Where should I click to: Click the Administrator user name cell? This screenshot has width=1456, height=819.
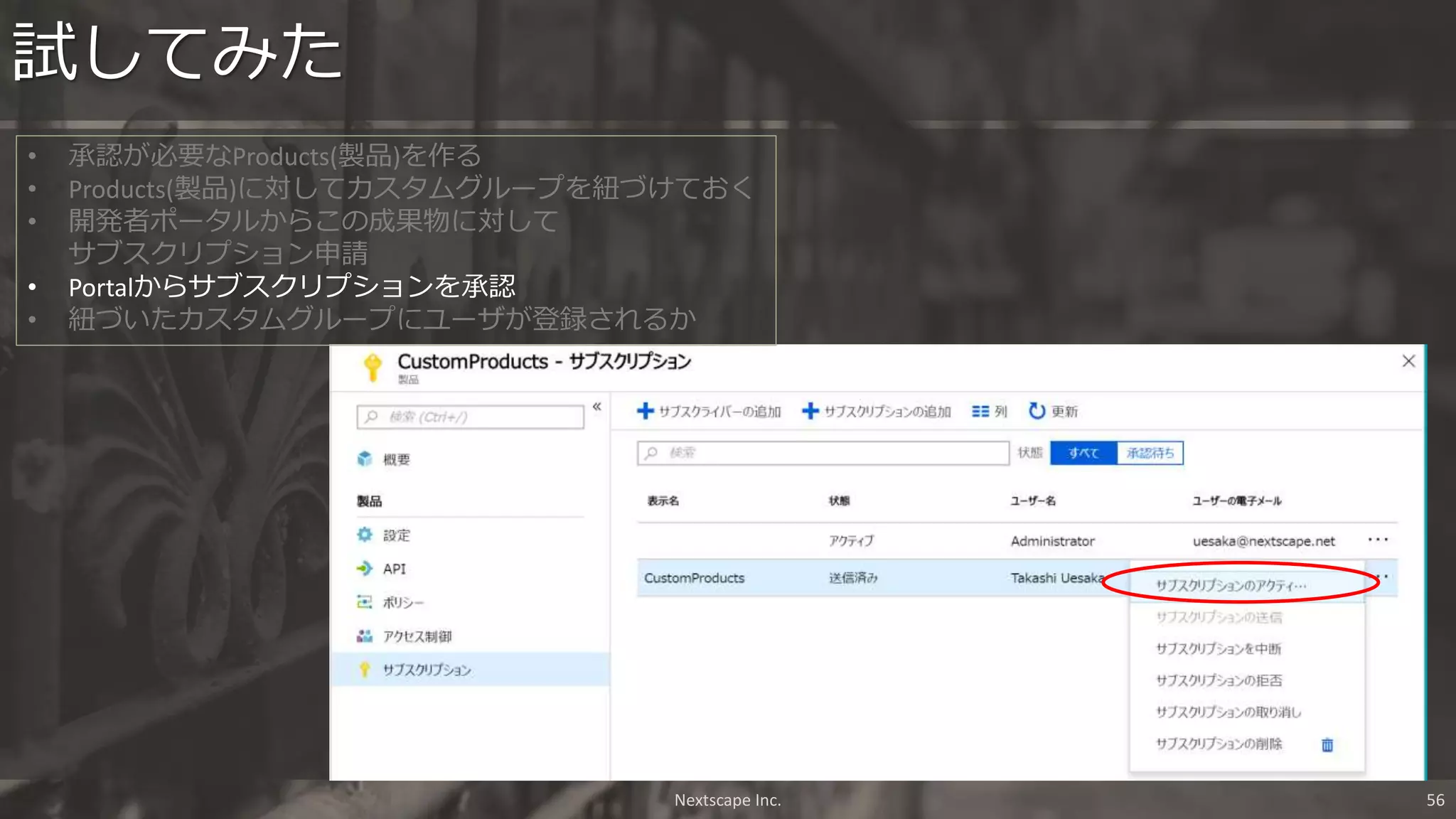point(1053,541)
